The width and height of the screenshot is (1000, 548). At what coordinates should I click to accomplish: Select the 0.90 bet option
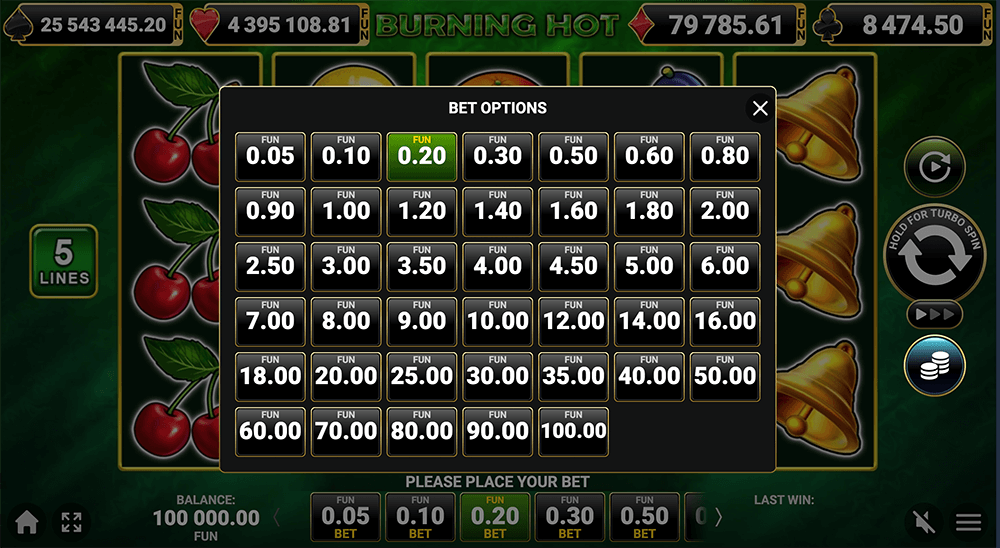270,212
